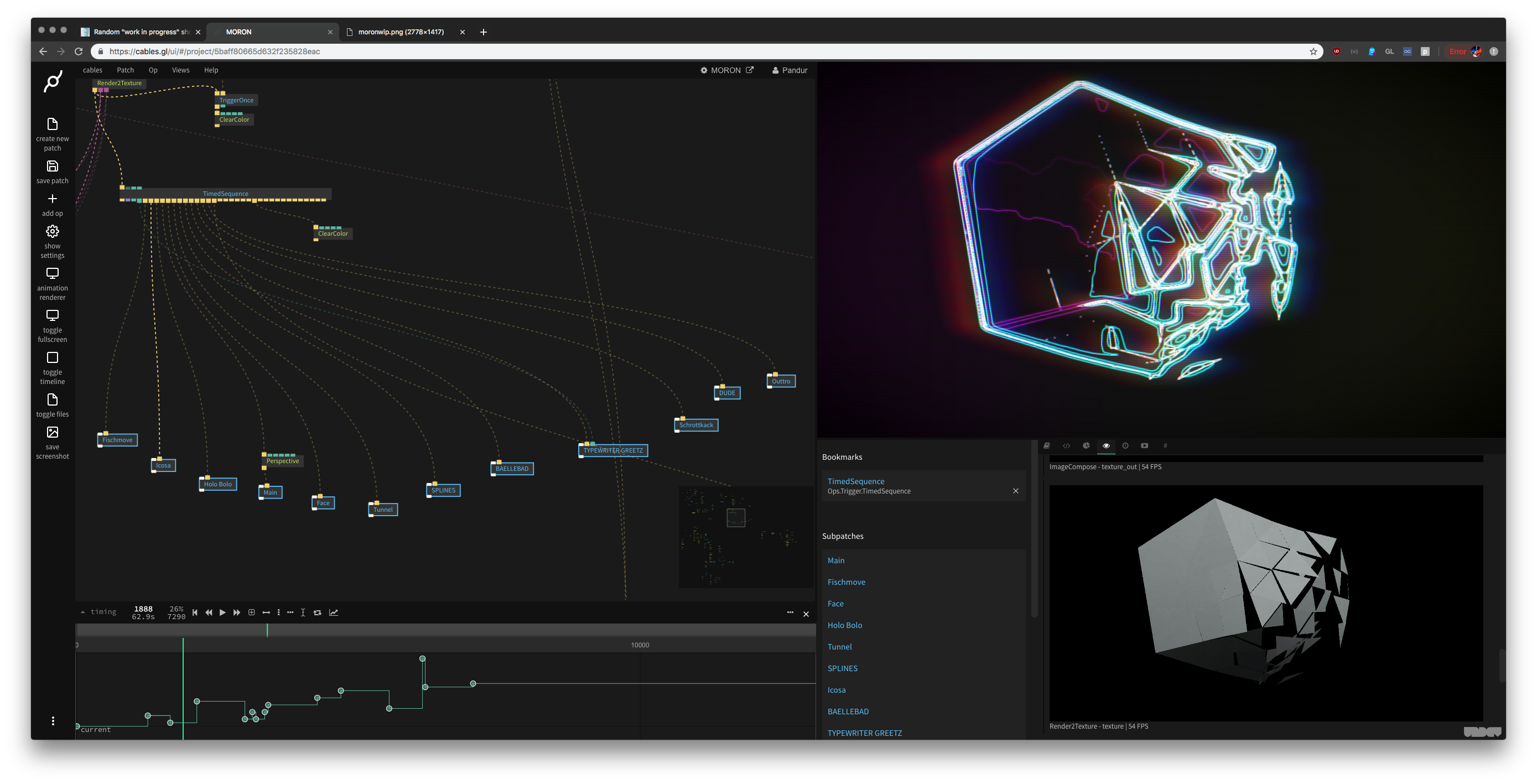Select the Perspective op node
The height and width of the screenshot is (784, 1537).
[283, 461]
